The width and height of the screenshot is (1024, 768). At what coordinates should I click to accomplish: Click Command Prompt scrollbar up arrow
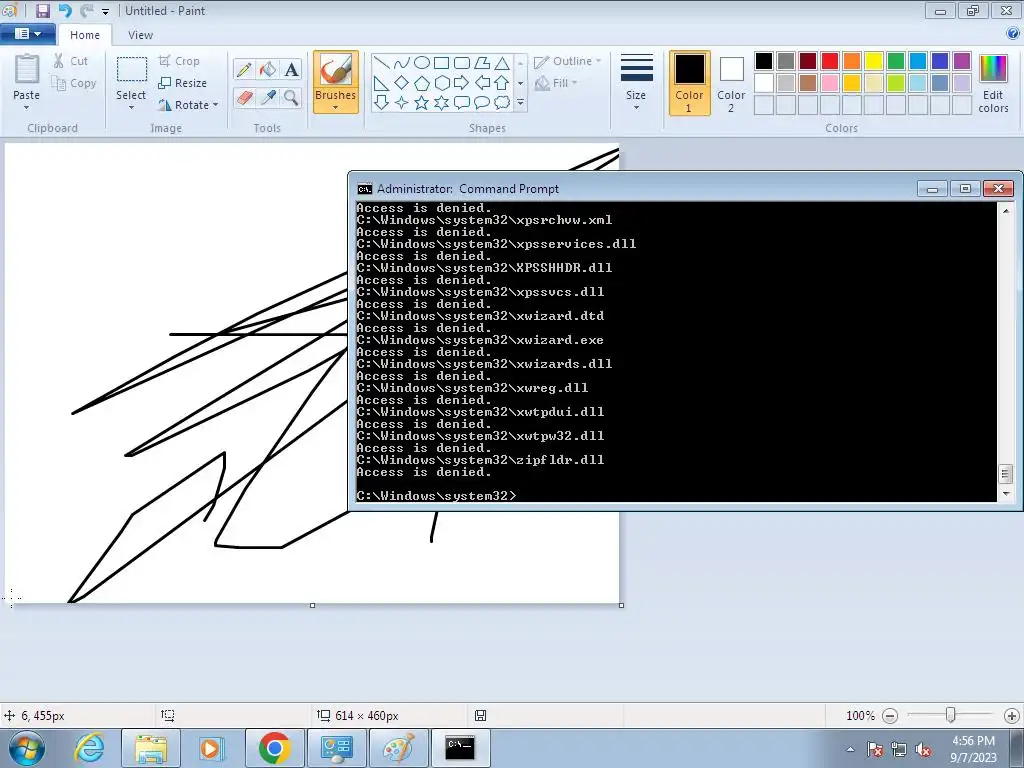point(1006,211)
